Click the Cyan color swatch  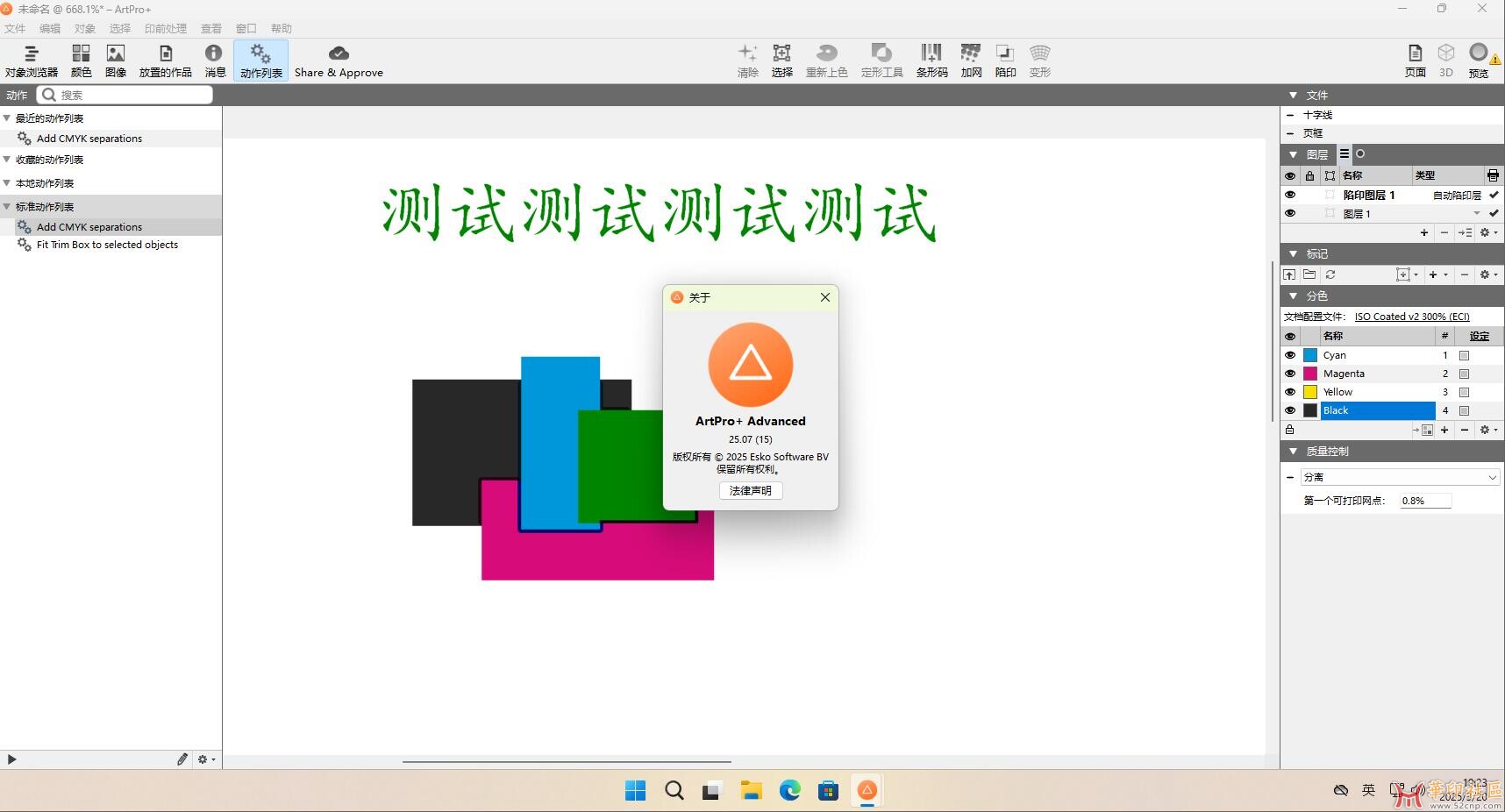[x=1310, y=355]
